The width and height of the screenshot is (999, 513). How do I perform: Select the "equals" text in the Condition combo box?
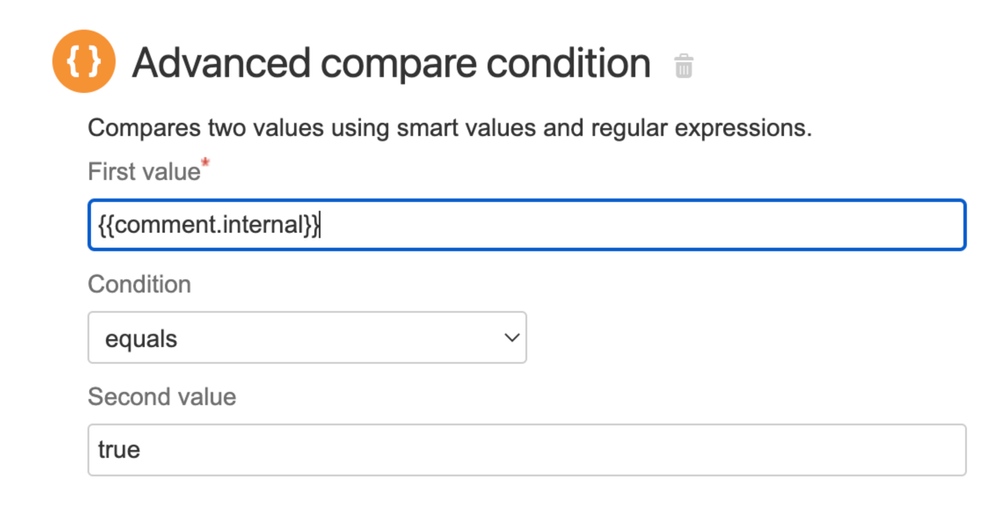coord(141,339)
